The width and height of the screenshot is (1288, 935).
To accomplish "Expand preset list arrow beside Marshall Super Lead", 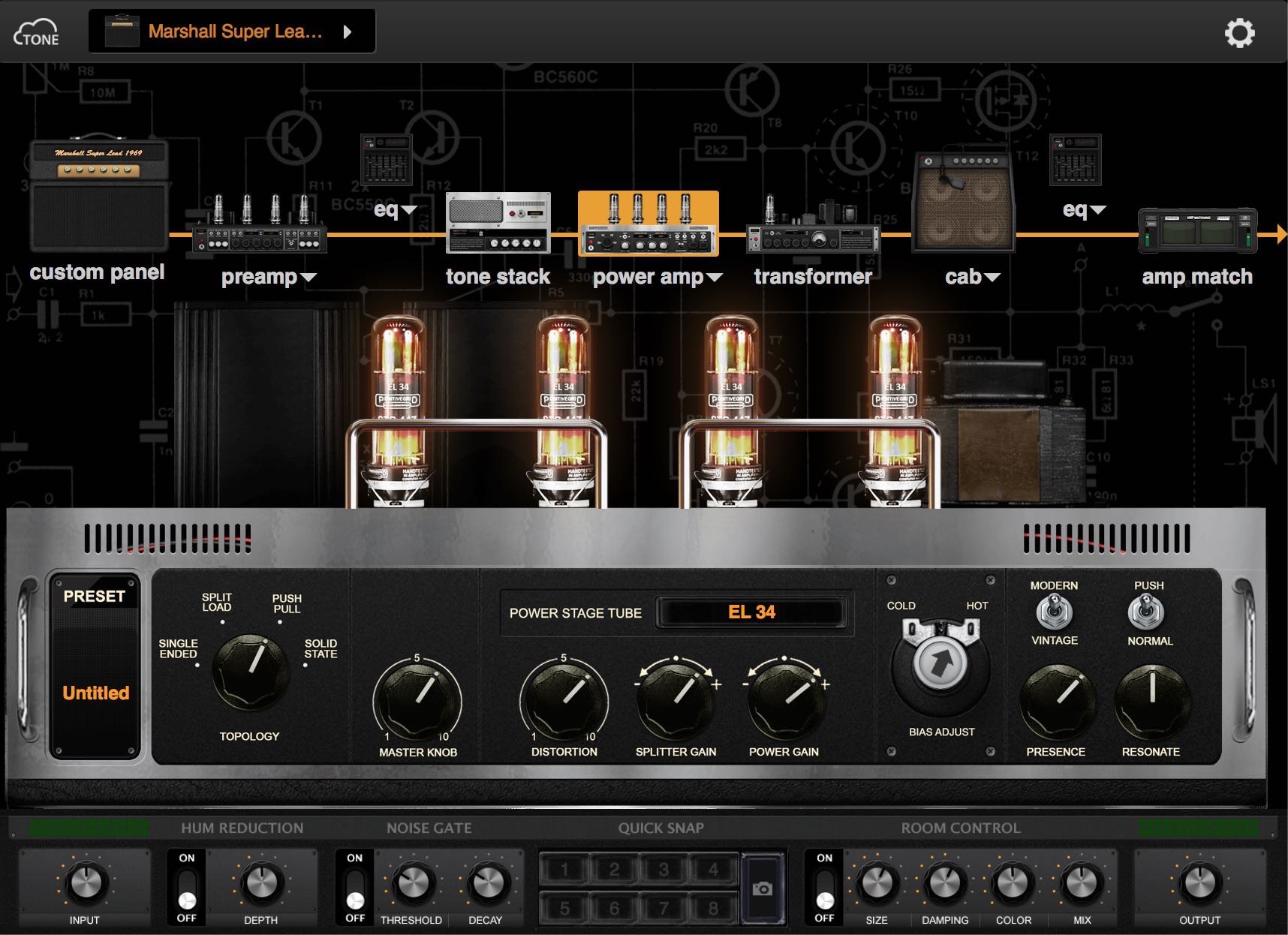I will 348,32.
